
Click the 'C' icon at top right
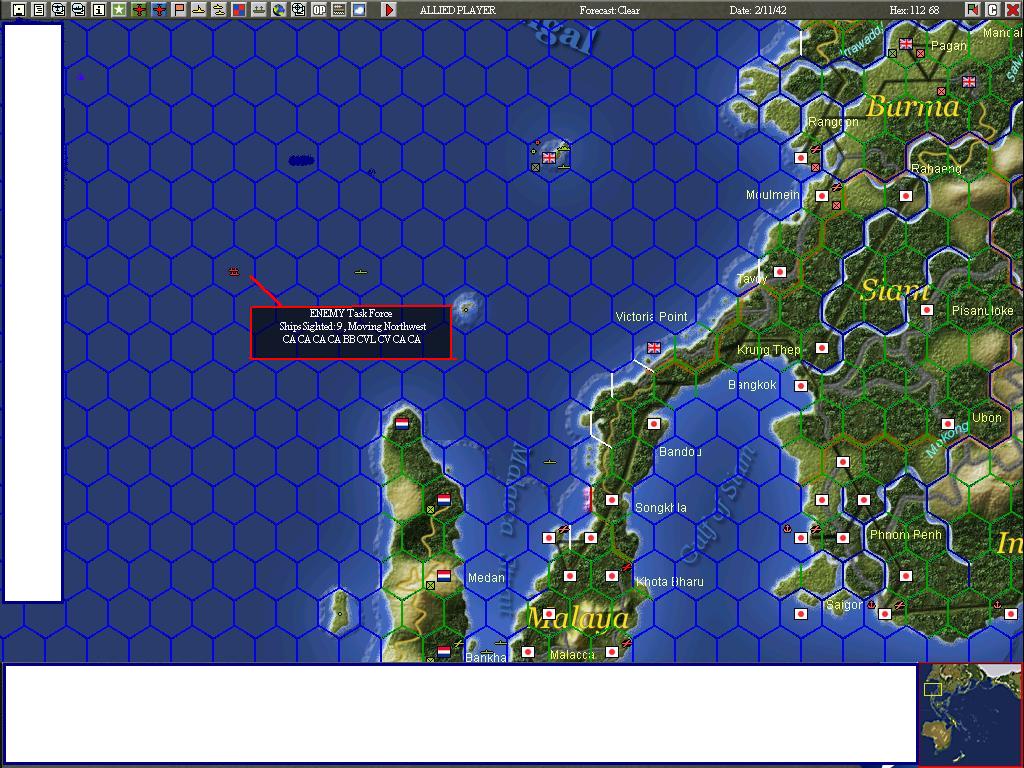pyautogui.click(x=992, y=10)
